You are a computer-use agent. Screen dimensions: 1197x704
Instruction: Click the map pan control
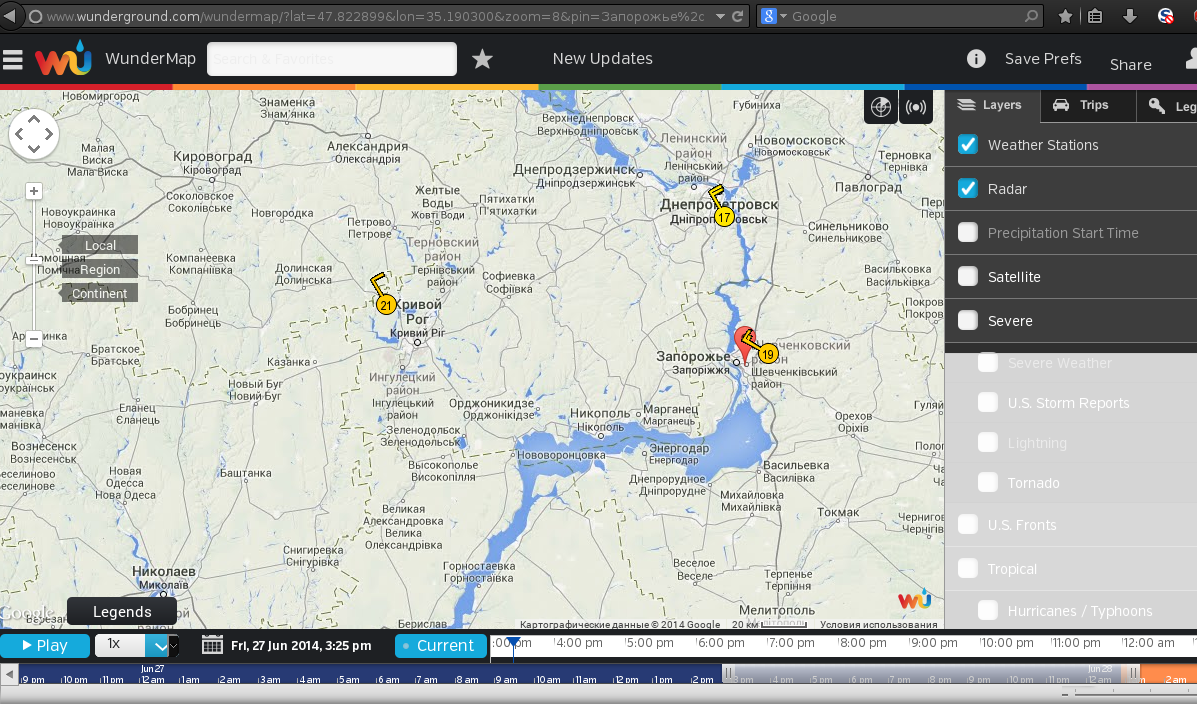(34, 134)
